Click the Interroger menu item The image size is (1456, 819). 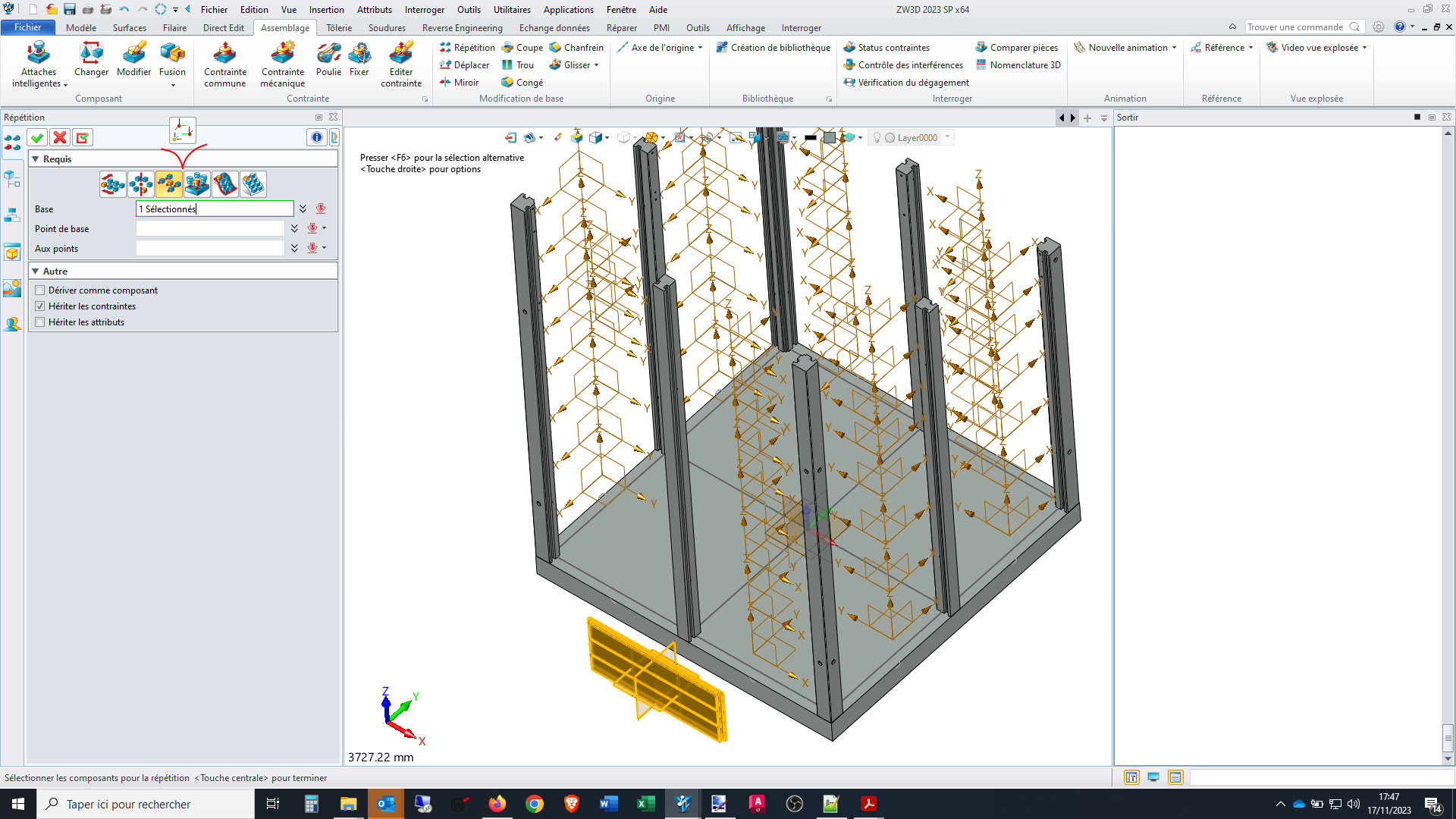coord(425,9)
